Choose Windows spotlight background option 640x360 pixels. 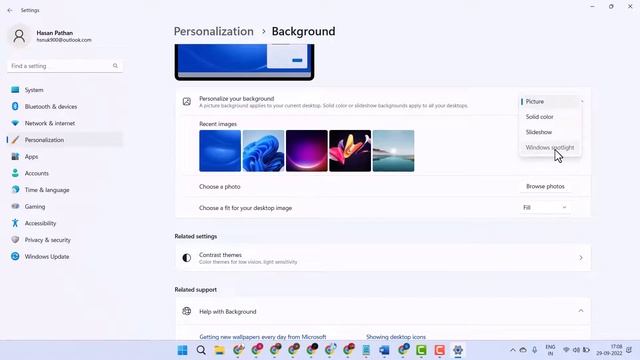click(x=550, y=147)
